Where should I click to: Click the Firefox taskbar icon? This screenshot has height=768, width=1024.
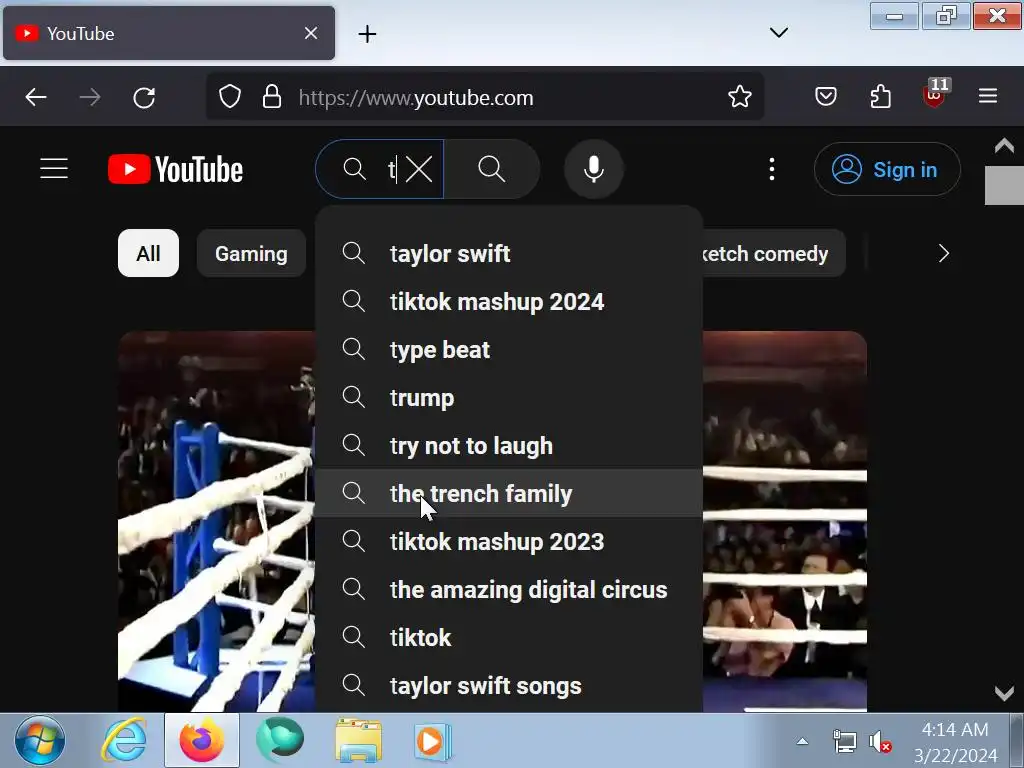[202, 741]
